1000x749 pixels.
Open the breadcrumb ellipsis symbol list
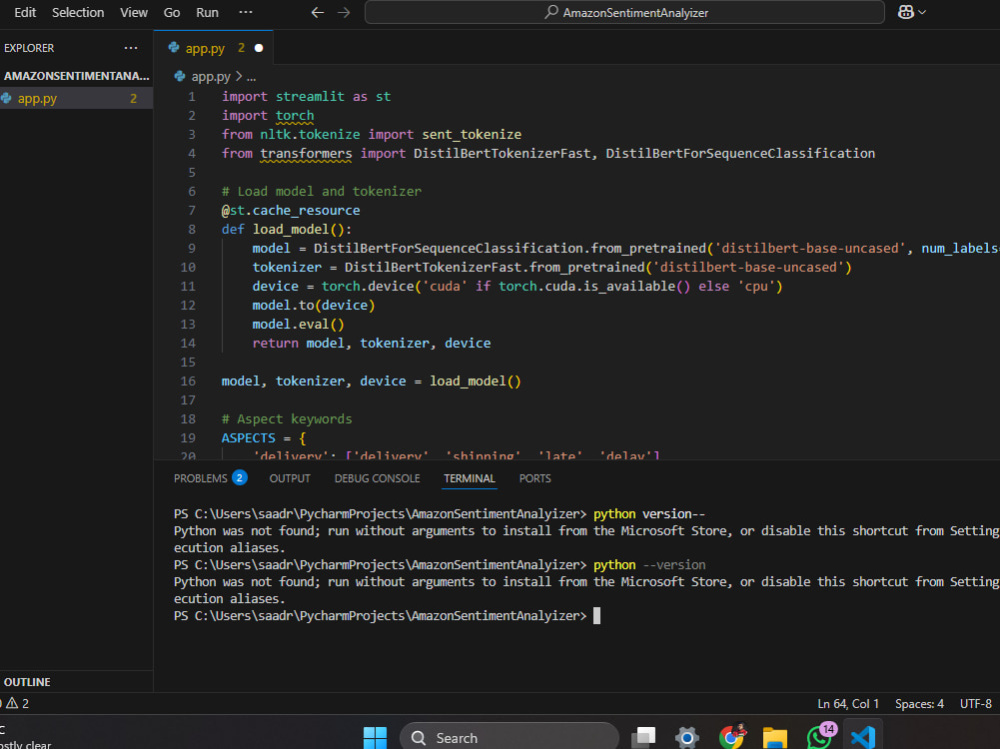click(x=251, y=77)
